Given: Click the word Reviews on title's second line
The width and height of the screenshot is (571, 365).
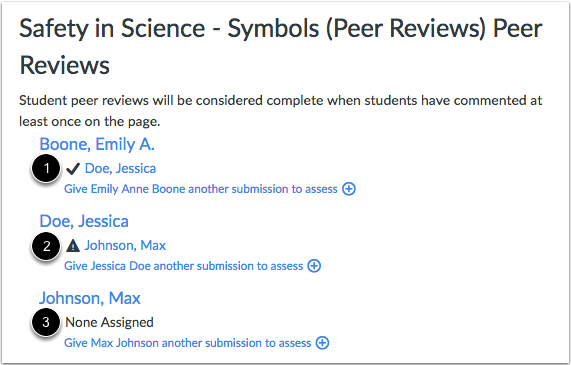Looking at the screenshot, I should pyautogui.click(x=64, y=65).
